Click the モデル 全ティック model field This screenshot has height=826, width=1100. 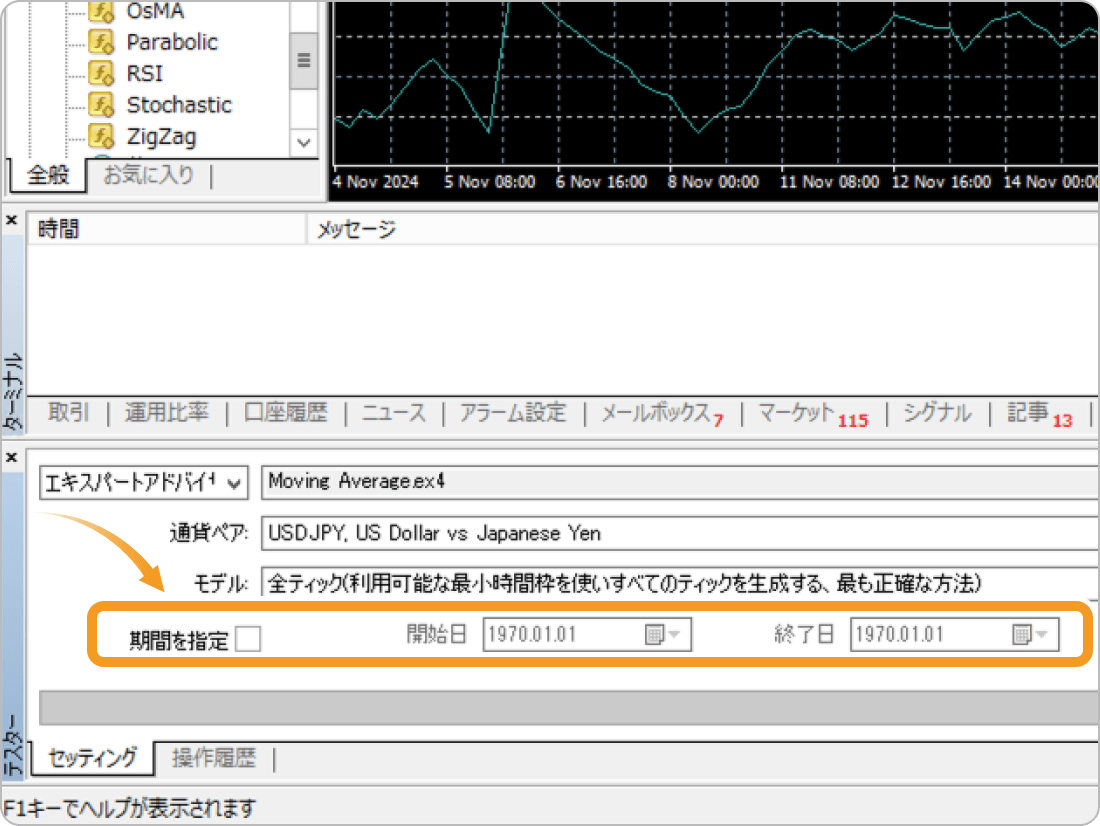(x=680, y=583)
